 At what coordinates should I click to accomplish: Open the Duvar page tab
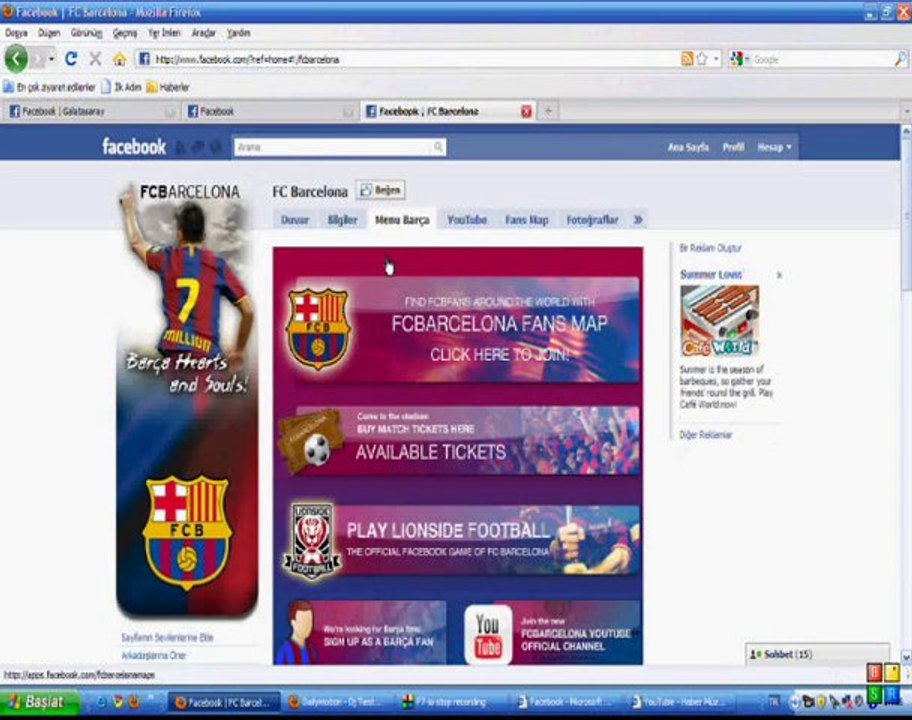click(295, 220)
